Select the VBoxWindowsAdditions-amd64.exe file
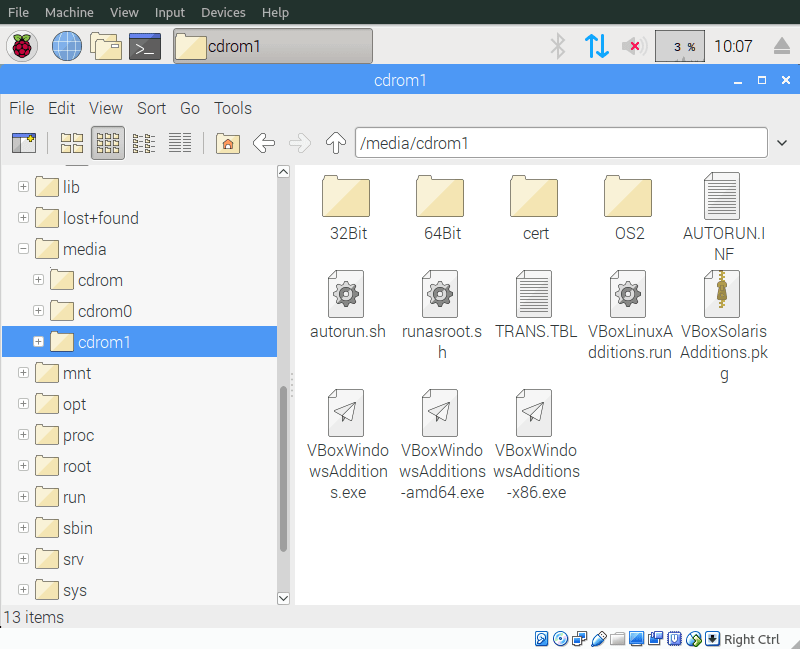Image resolution: width=800 pixels, height=649 pixels. [x=442, y=445]
